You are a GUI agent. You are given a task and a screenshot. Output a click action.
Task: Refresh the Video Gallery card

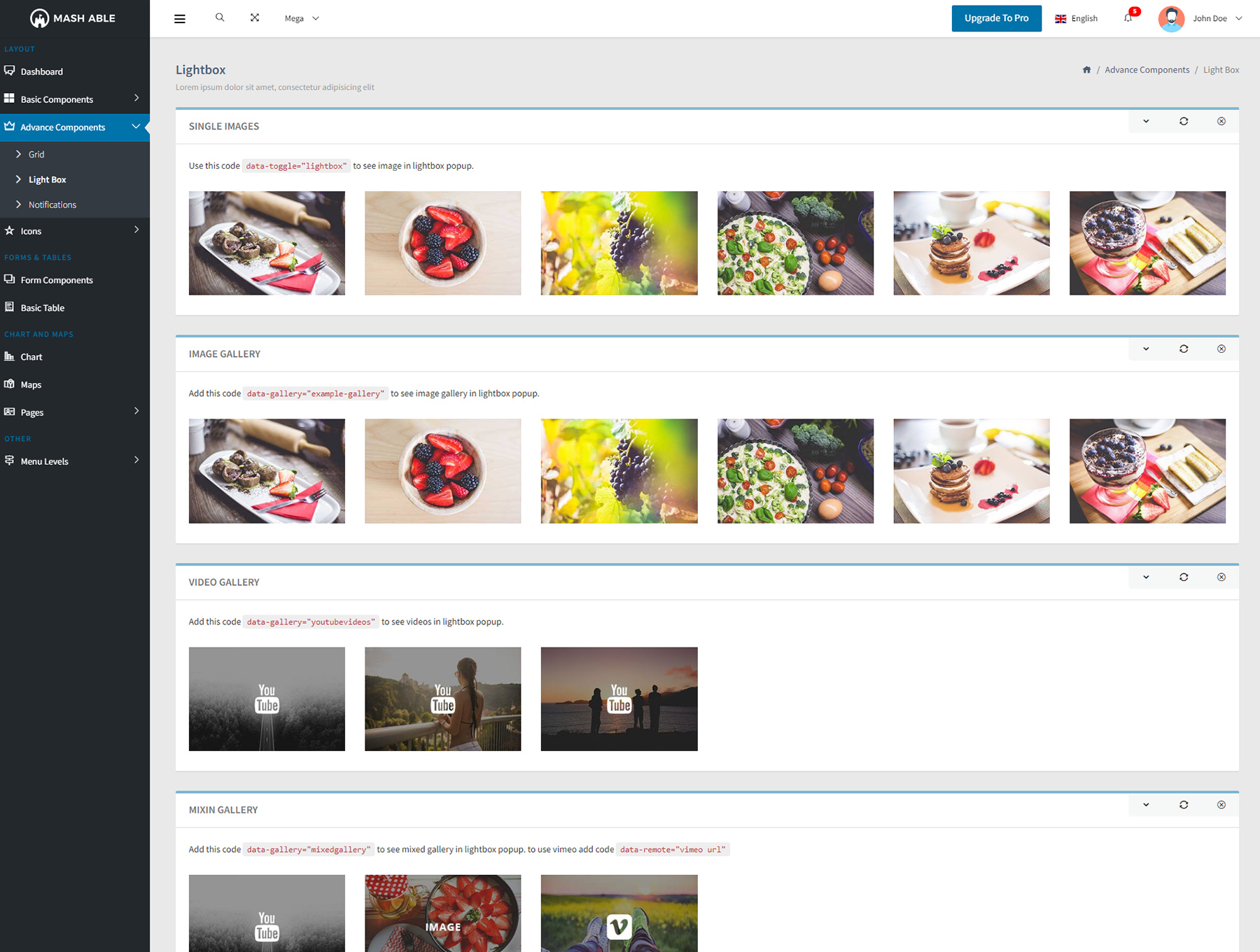click(1184, 577)
